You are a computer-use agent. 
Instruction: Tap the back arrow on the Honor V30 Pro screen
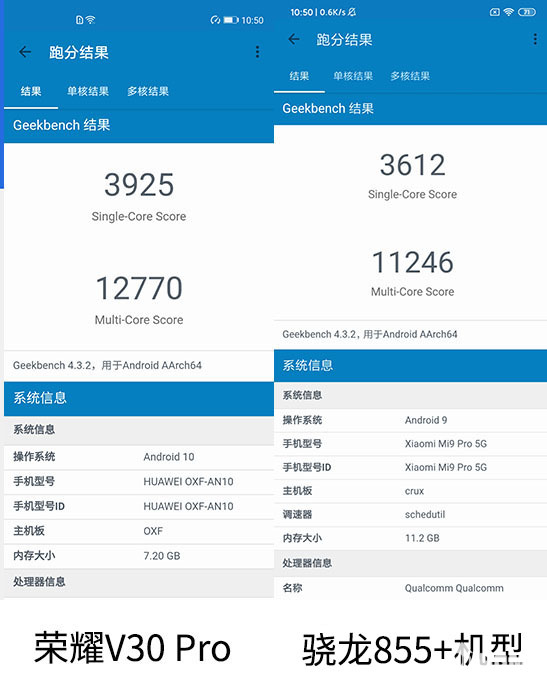25,52
